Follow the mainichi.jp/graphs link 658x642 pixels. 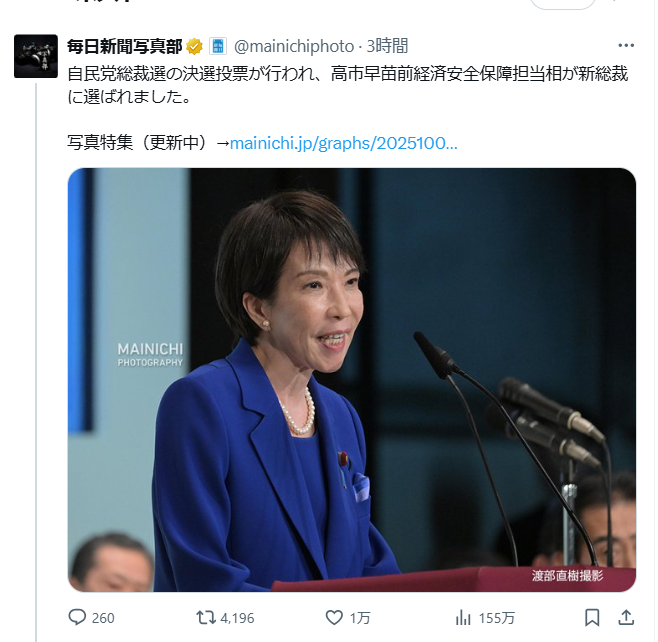click(x=344, y=143)
